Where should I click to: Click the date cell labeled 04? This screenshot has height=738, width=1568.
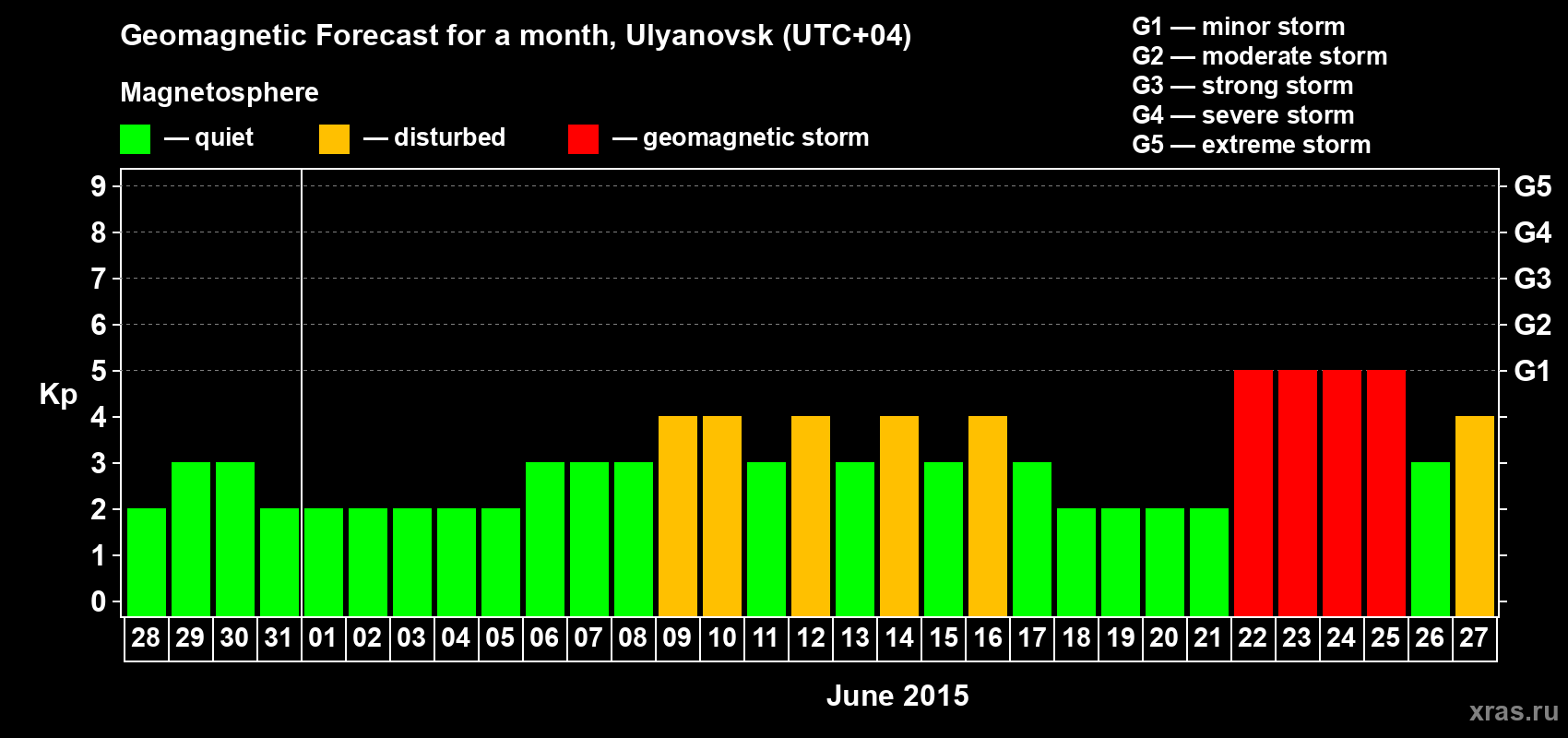(457, 638)
